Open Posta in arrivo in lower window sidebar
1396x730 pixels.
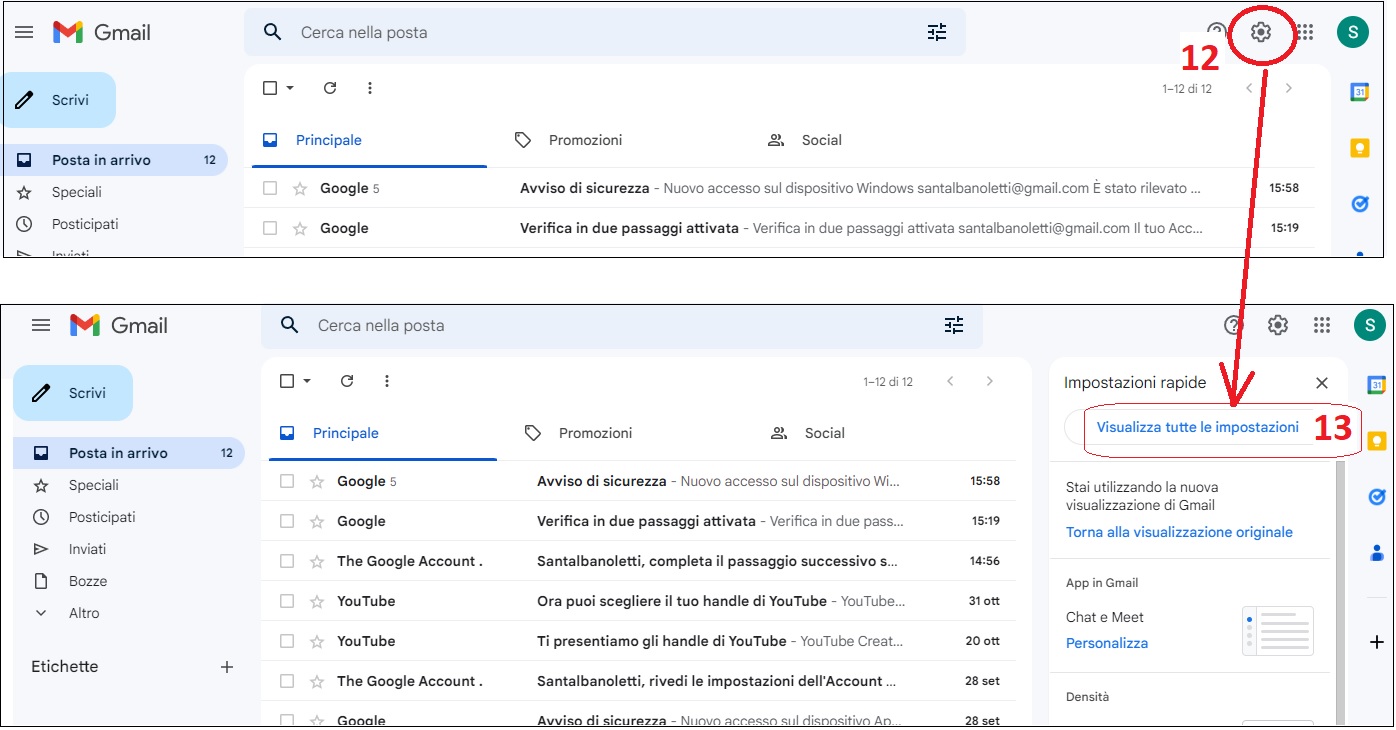pyautogui.click(x=129, y=453)
